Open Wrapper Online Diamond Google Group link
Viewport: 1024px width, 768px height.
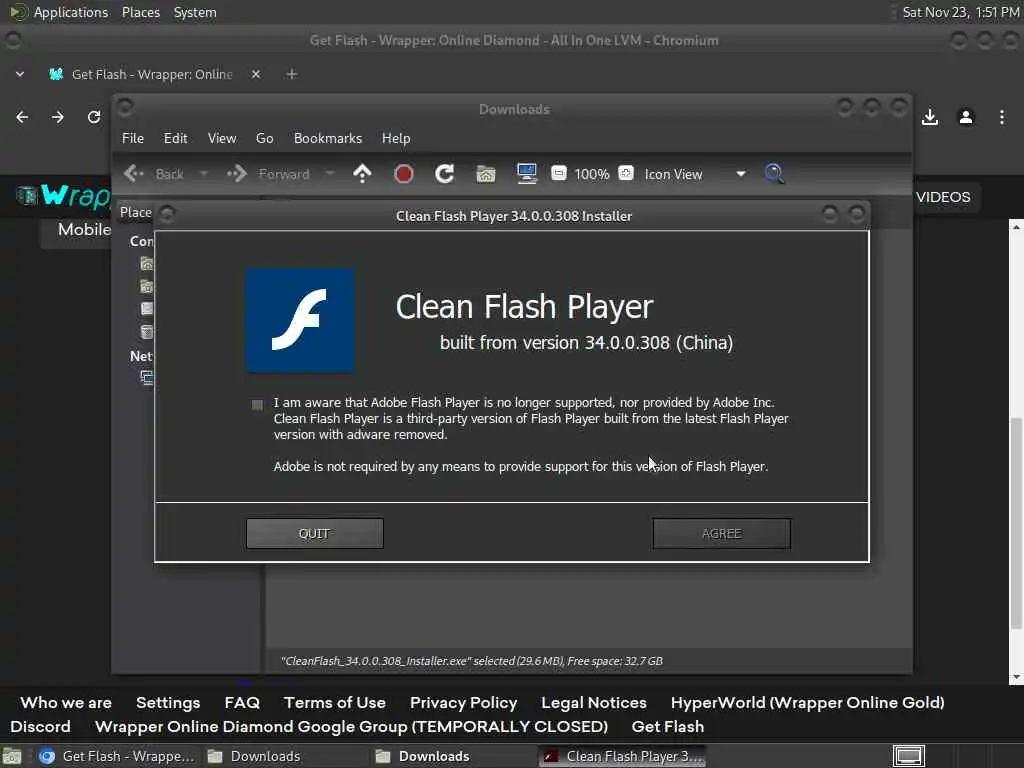click(x=351, y=727)
